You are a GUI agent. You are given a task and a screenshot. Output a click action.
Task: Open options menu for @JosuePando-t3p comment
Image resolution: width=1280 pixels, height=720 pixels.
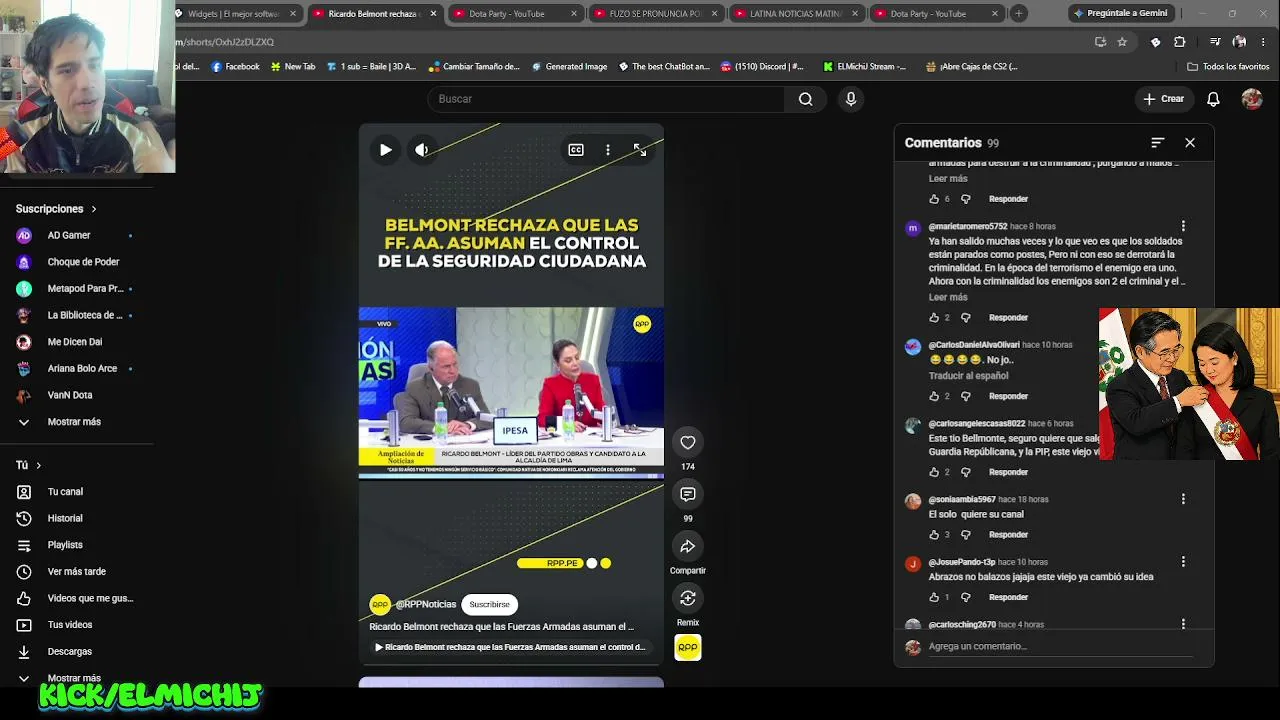pyautogui.click(x=1183, y=562)
